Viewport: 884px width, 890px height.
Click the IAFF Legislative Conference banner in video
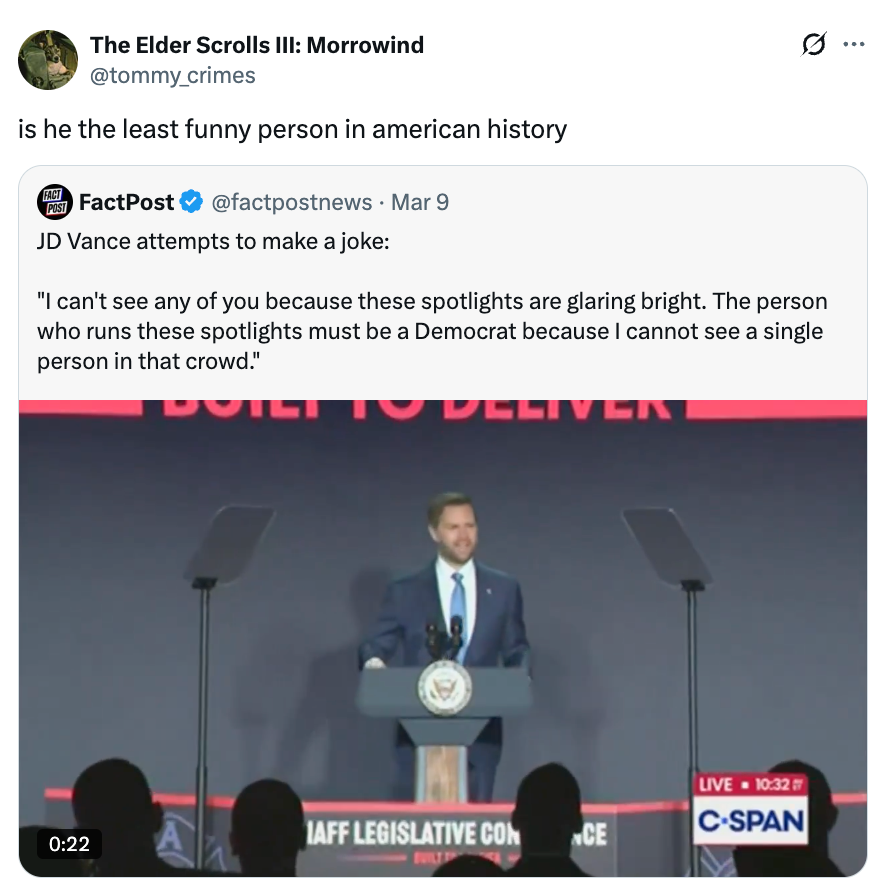455,832
